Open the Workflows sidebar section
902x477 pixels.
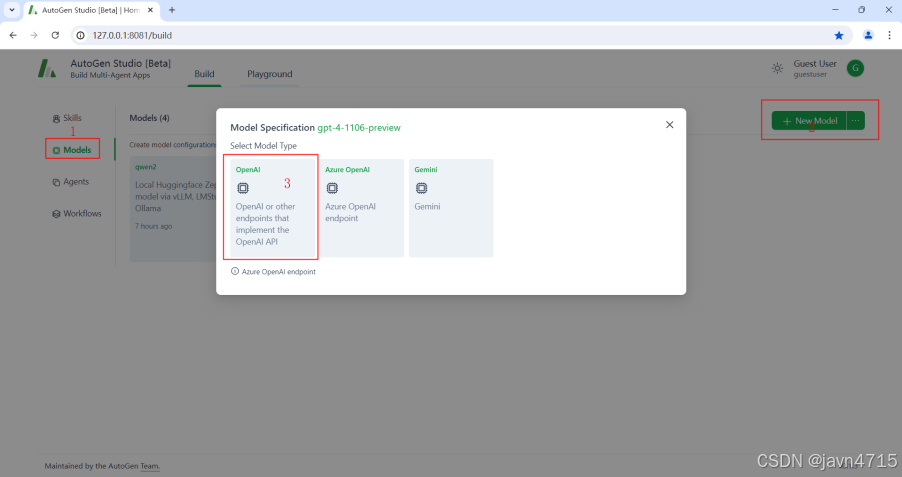coord(77,213)
